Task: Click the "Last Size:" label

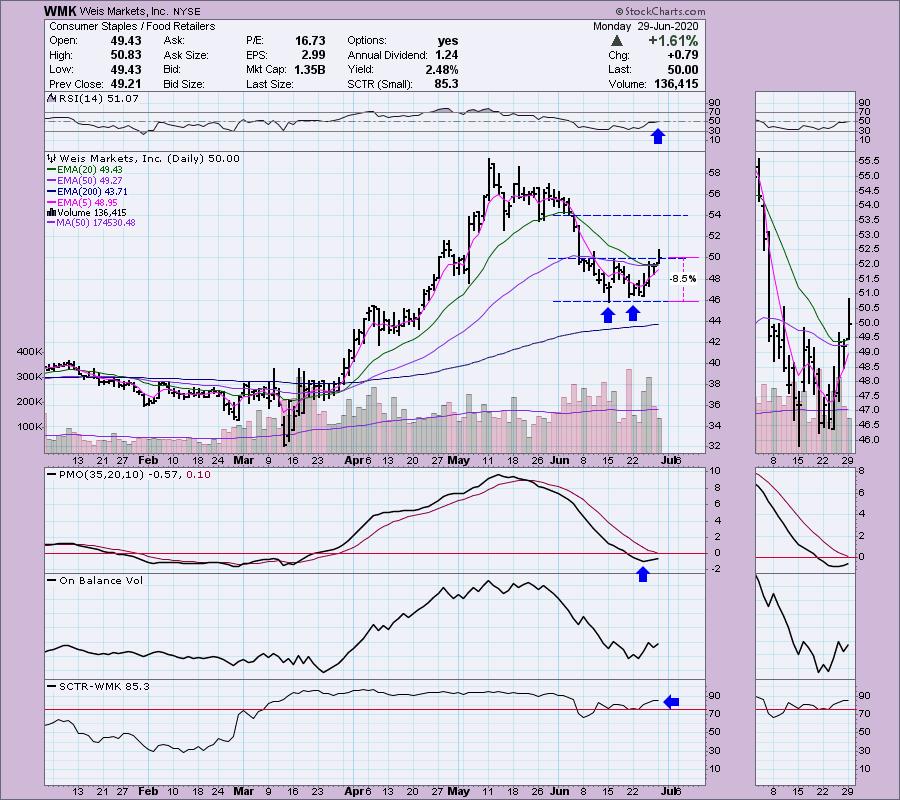Action: click(270, 84)
